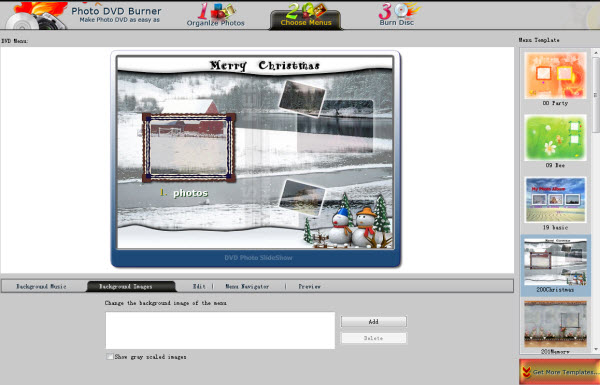Click the tilted photo at top right of menu
Screen dimensions: 600x385
click(302, 98)
